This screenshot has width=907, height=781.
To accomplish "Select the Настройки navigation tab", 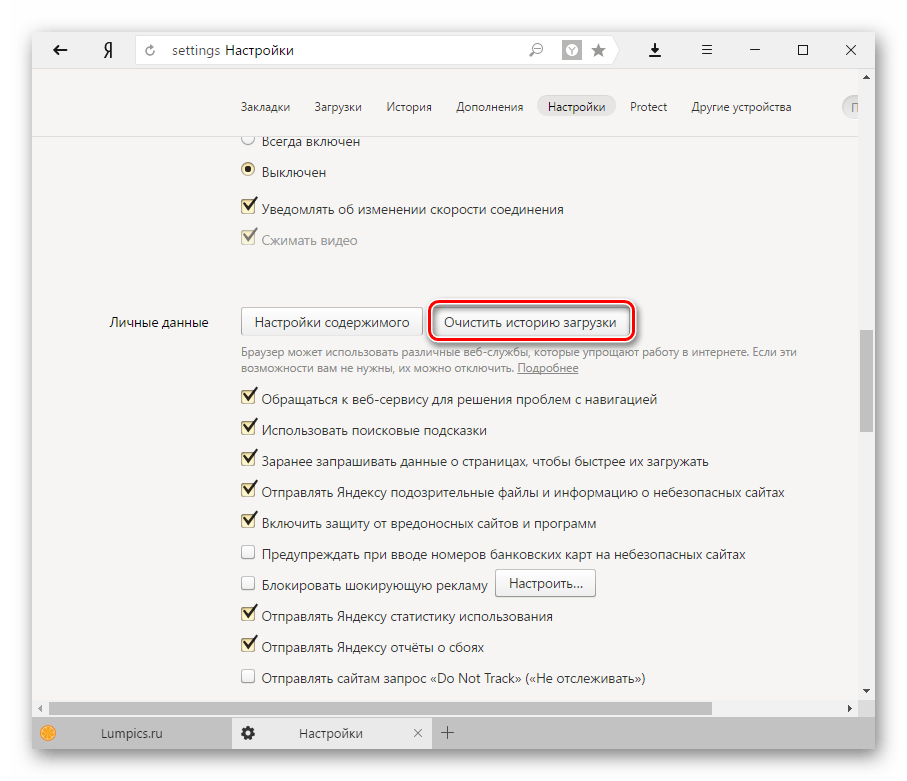I will click(x=576, y=106).
